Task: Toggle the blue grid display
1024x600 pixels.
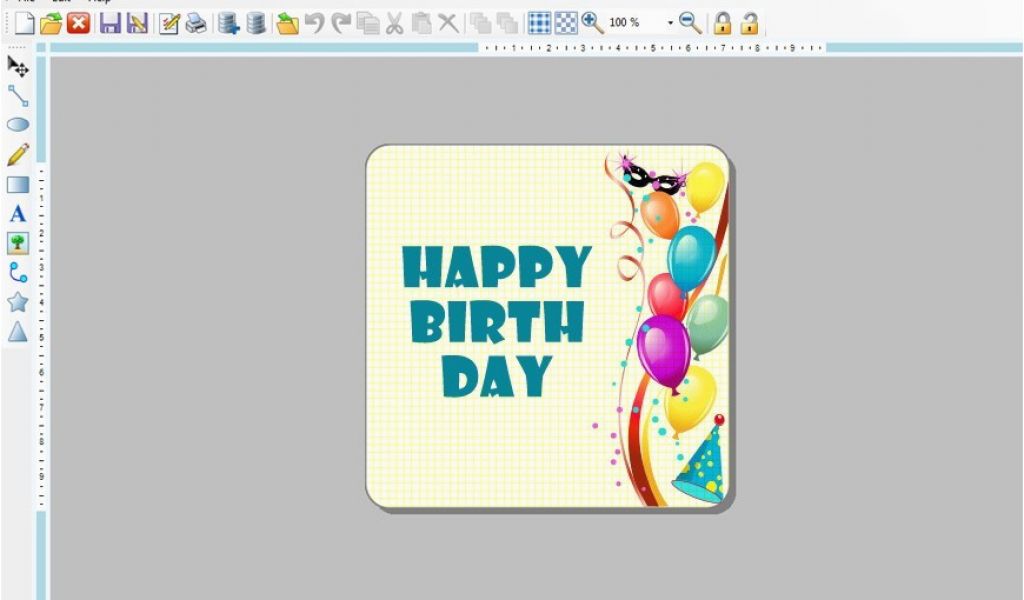Action: (x=539, y=24)
